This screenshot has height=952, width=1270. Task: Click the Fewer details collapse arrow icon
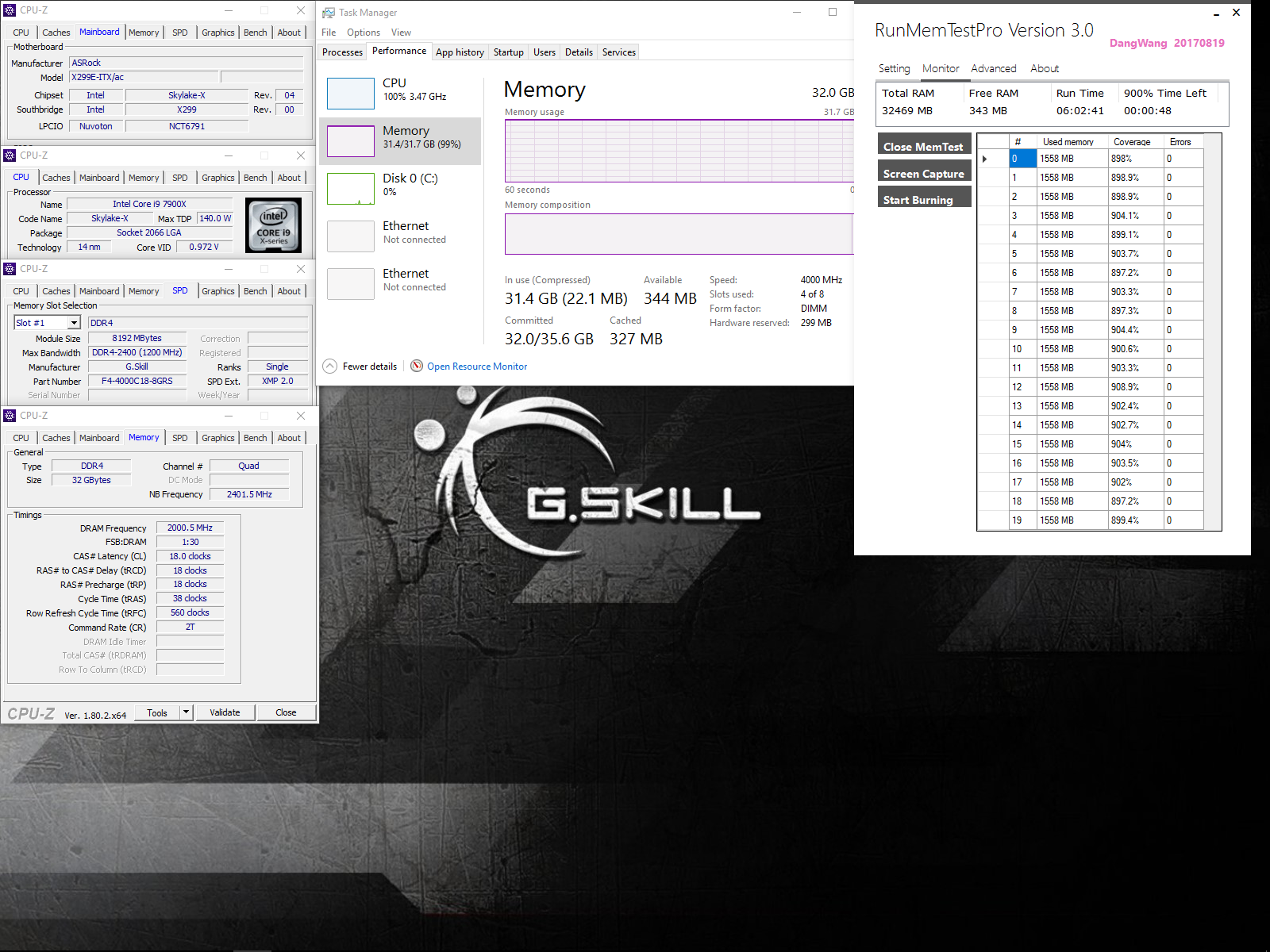pos(330,366)
